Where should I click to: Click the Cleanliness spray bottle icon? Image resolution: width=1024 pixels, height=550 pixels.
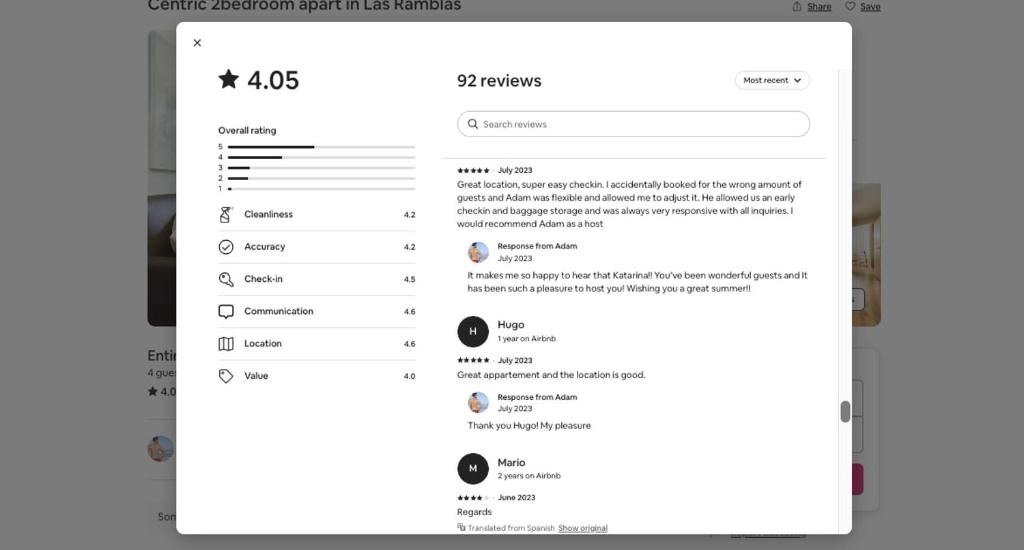pyautogui.click(x=226, y=214)
